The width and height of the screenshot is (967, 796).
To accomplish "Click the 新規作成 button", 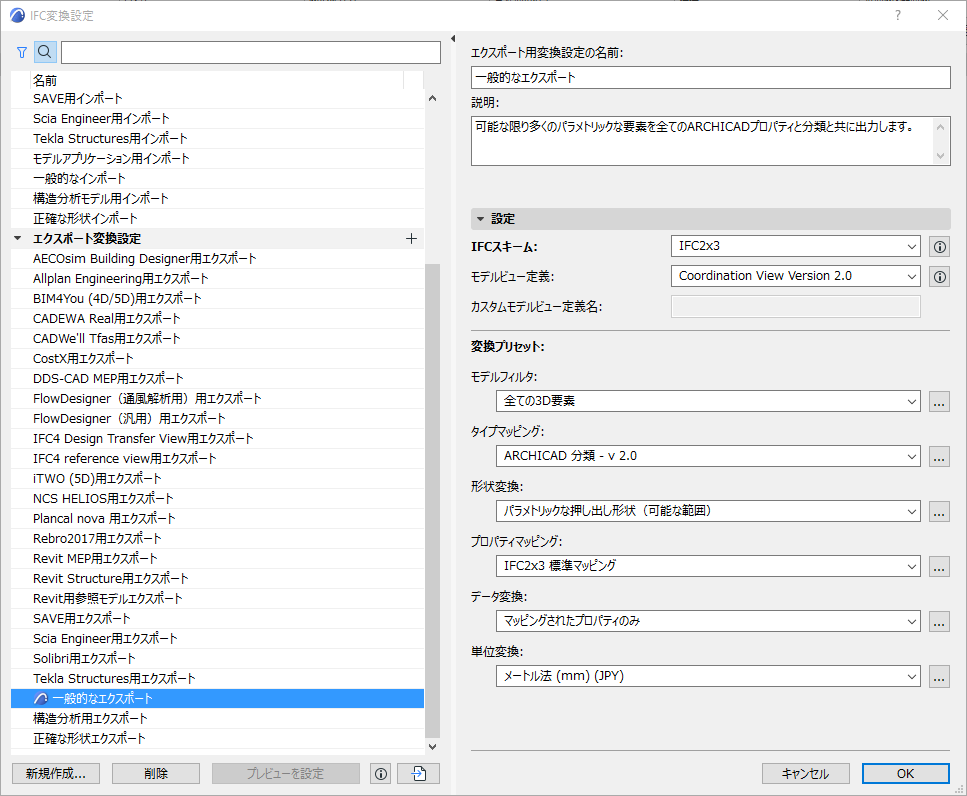I will 55,773.
